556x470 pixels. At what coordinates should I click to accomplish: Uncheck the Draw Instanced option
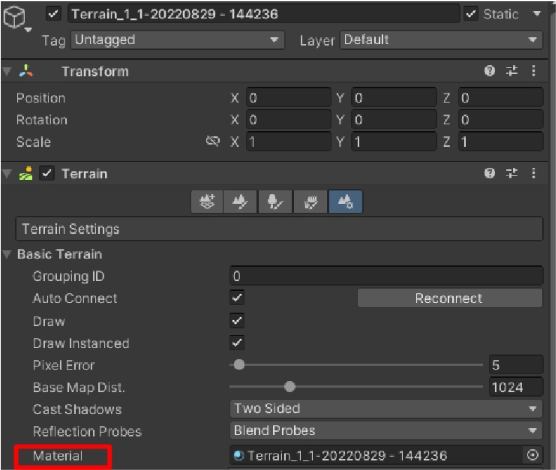[x=237, y=343]
